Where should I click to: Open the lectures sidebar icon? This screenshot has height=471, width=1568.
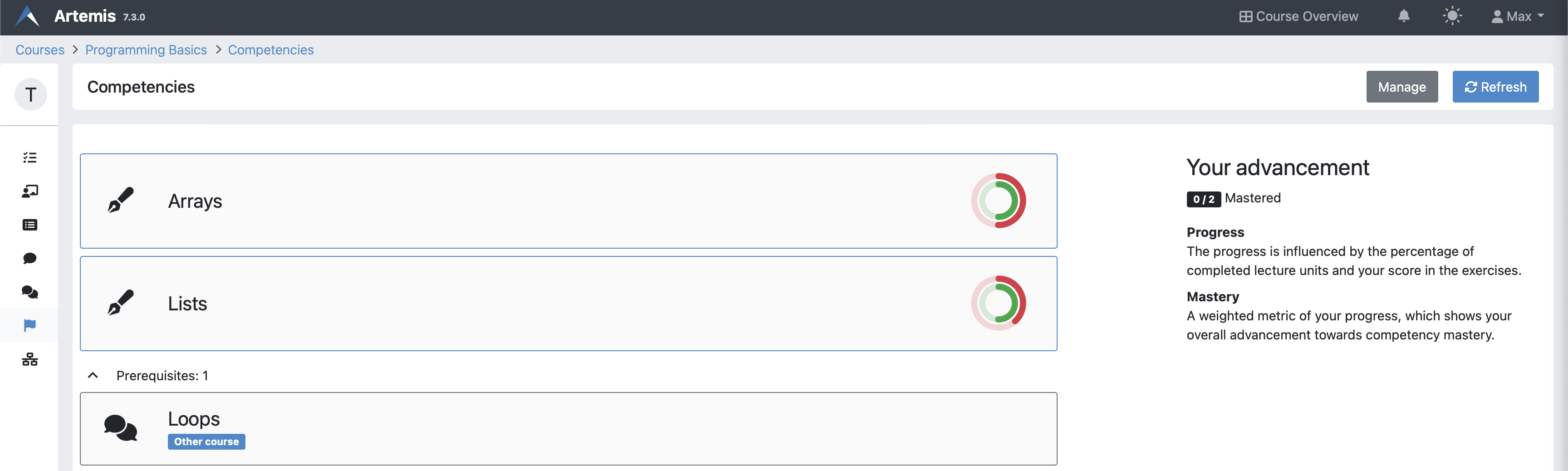(x=30, y=191)
